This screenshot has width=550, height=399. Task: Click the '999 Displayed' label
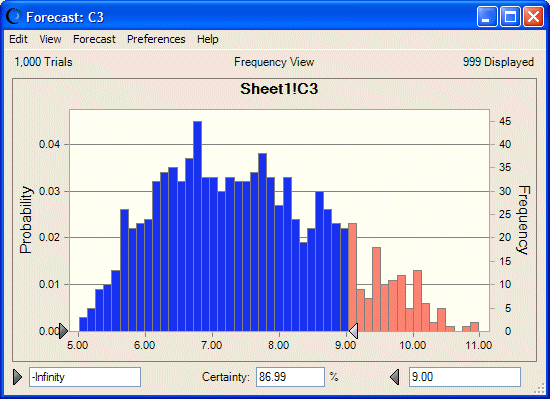coord(498,62)
